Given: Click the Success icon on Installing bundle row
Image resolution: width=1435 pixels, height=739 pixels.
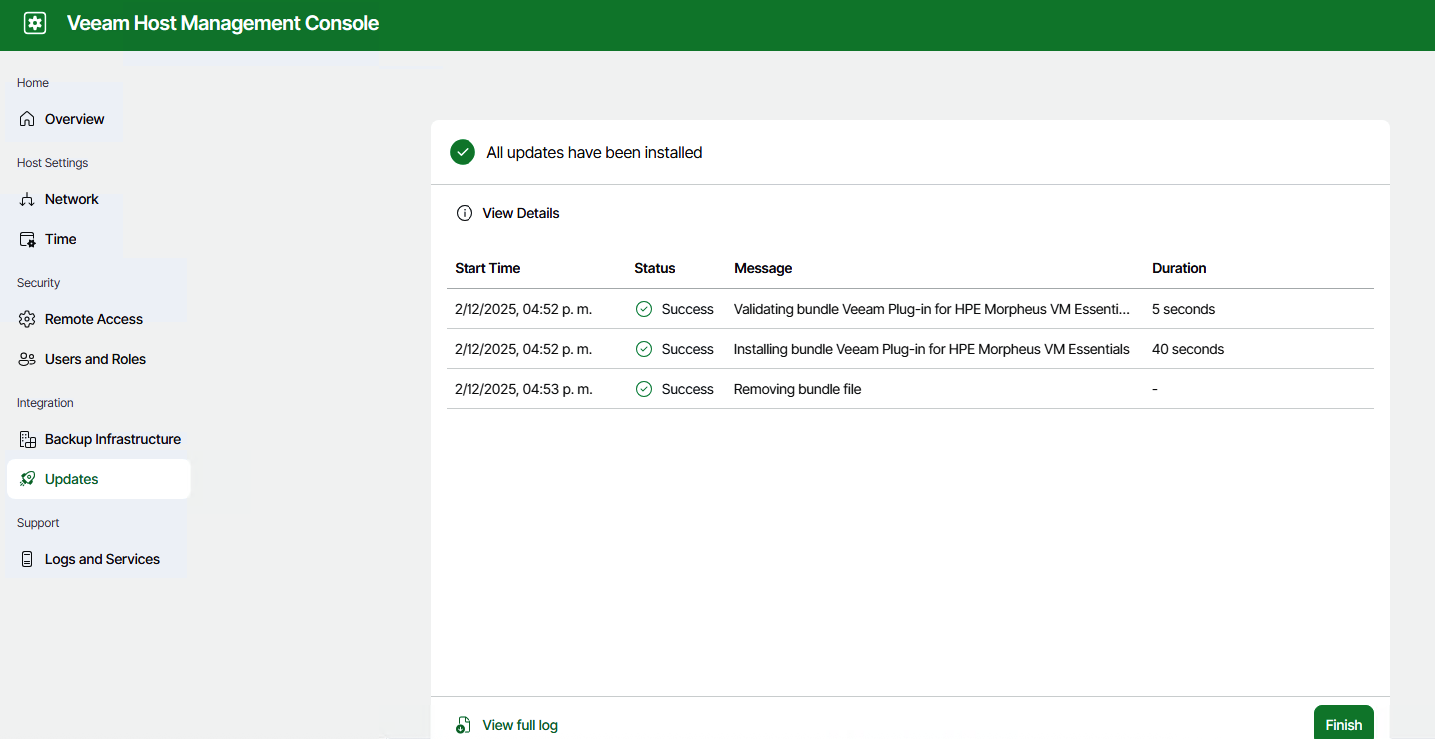Looking at the screenshot, I should coord(644,349).
